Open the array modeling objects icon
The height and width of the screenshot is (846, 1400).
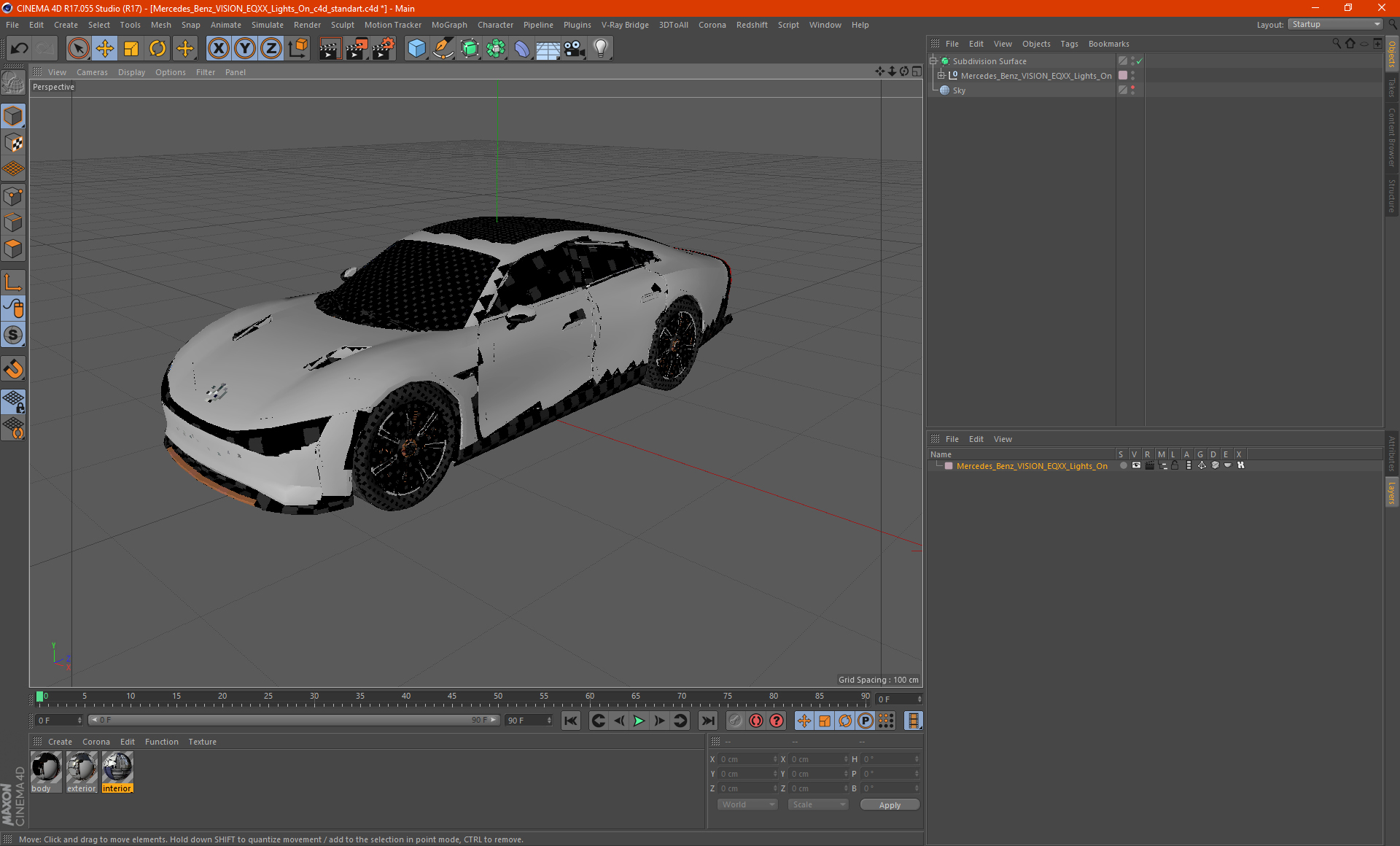click(x=496, y=49)
